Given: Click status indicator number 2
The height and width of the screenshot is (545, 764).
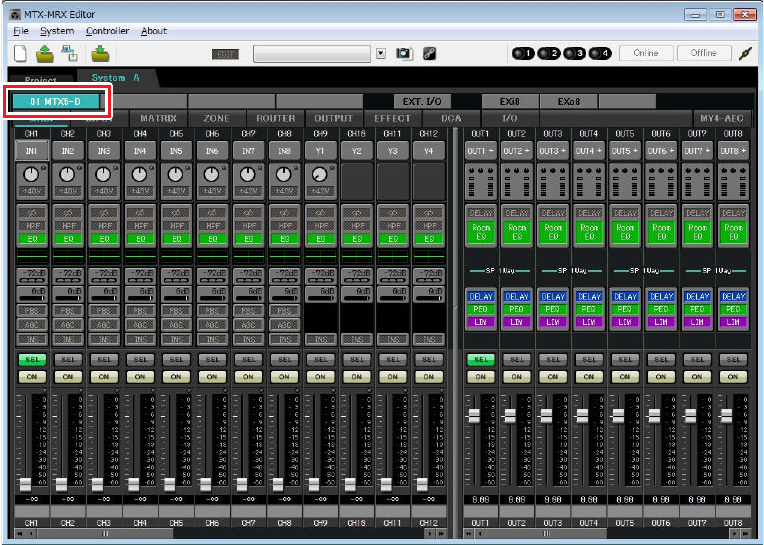Looking at the screenshot, I should click(x=549, y=53).
